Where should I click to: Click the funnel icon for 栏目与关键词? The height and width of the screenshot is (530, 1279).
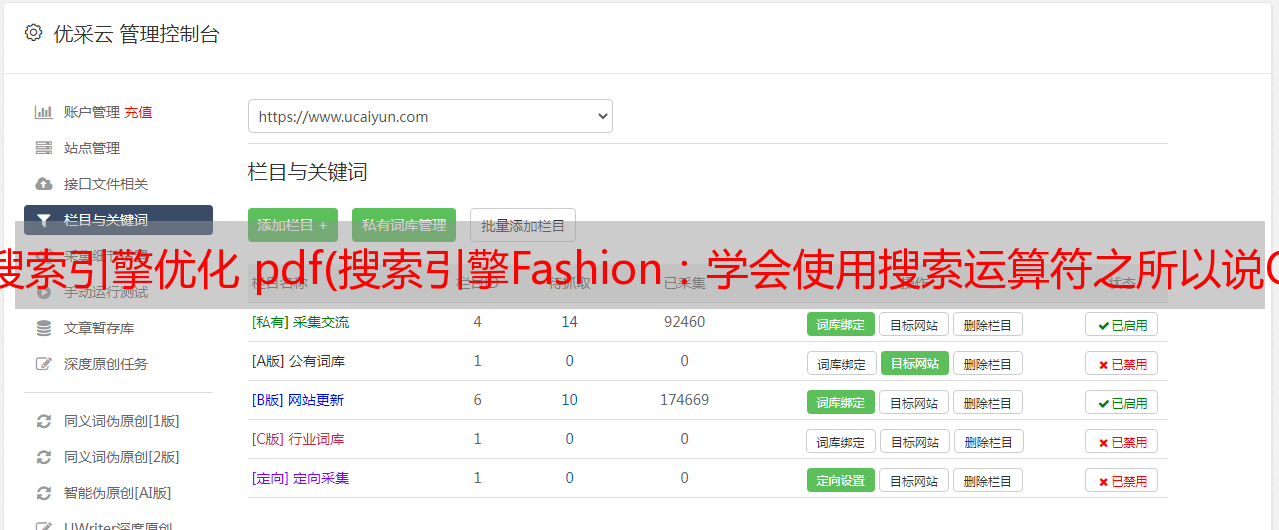[44, 220]
